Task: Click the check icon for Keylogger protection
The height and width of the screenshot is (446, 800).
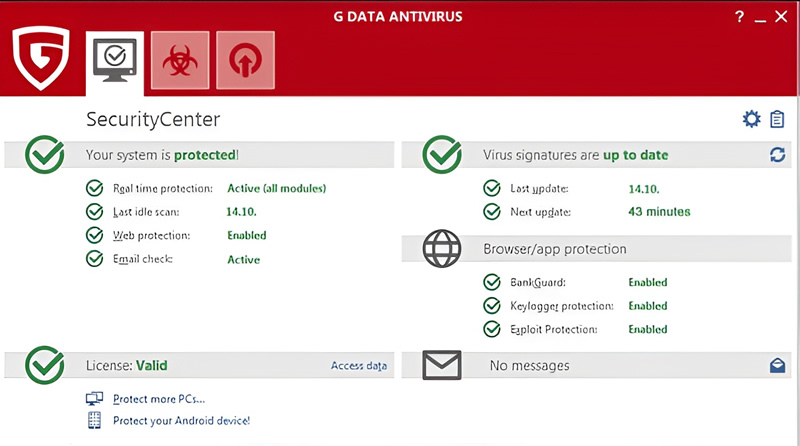Action: (492, 306)
